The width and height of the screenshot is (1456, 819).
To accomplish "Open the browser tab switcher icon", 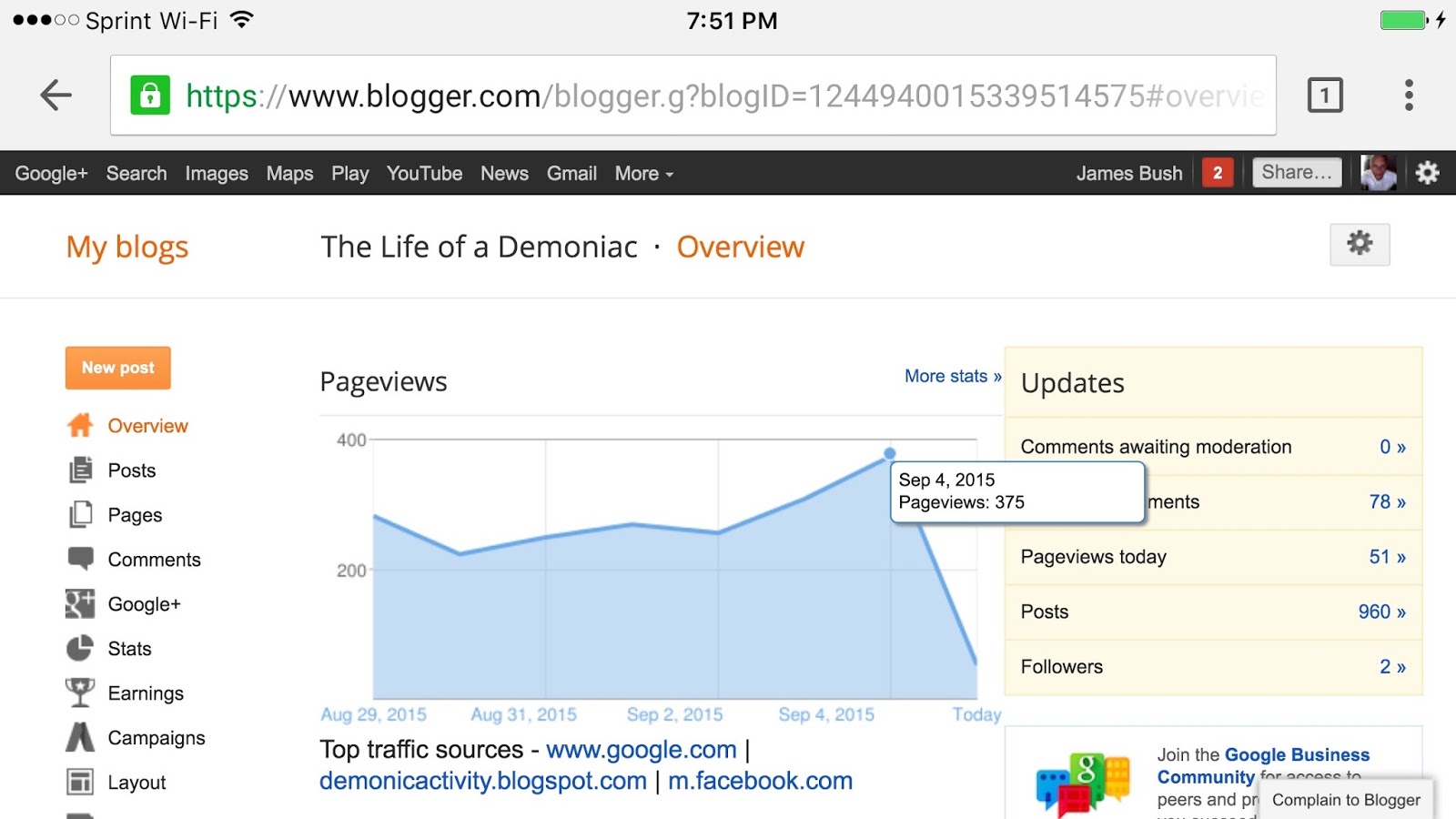I will tap(1325, 95).
